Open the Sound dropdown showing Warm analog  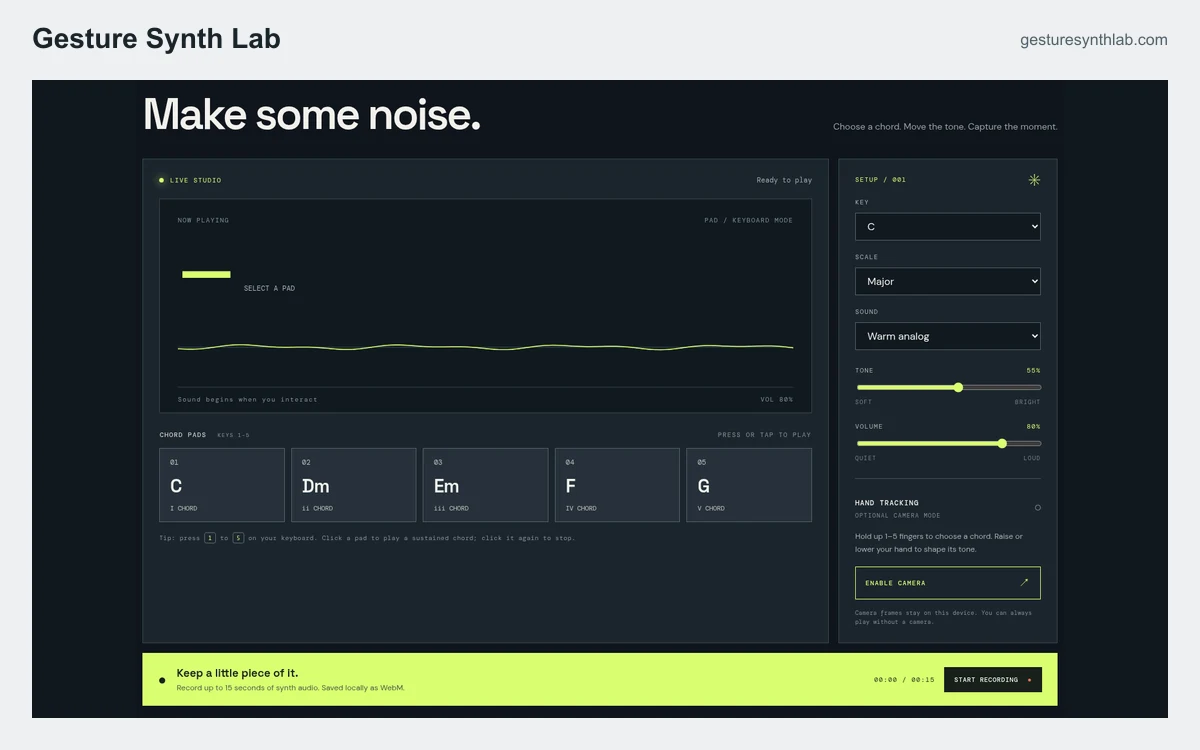947,336
